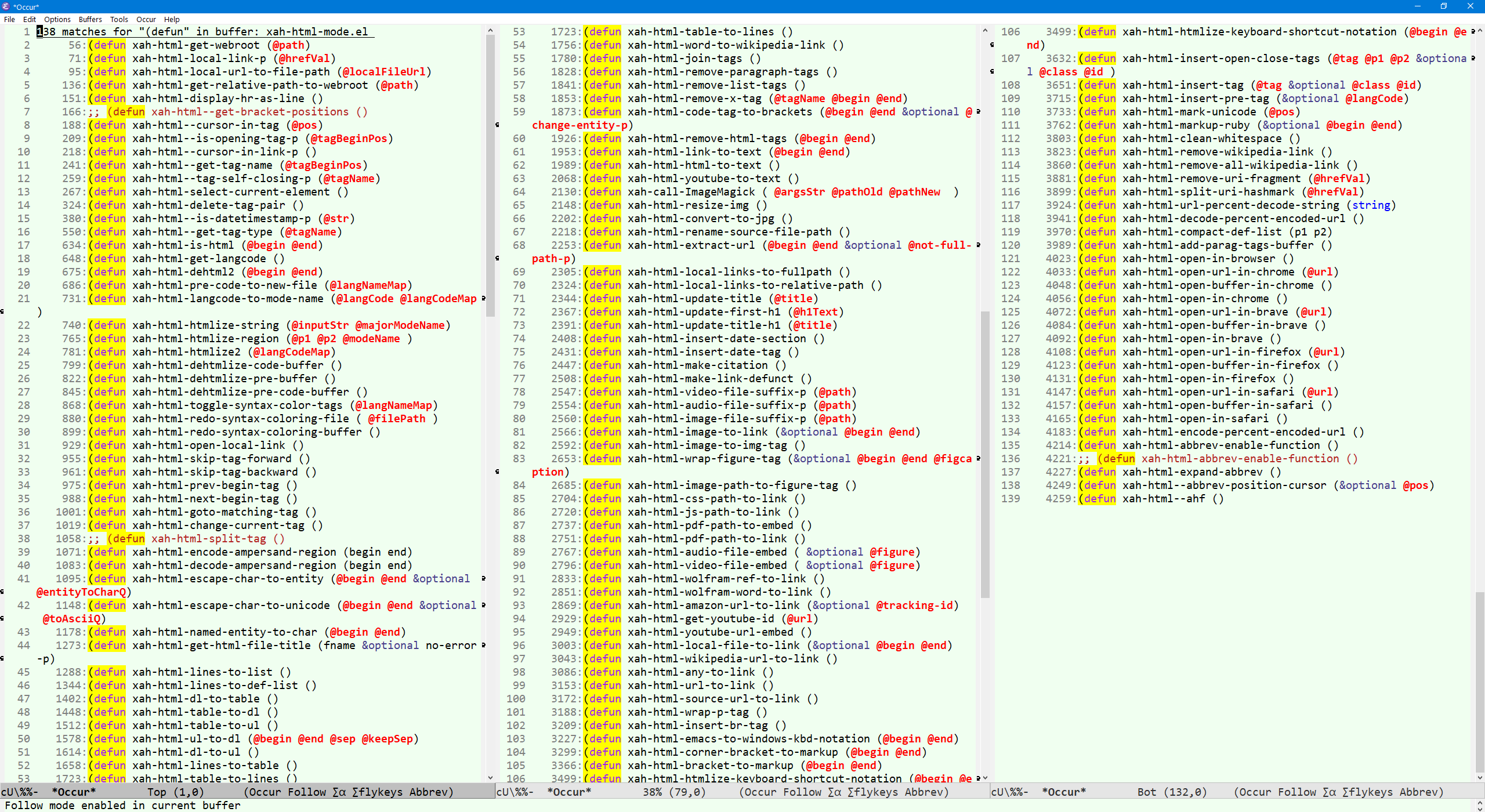Go to match xah-call-ImageMagick
This screenshot has width=1485, height=812.
point(691,192)
